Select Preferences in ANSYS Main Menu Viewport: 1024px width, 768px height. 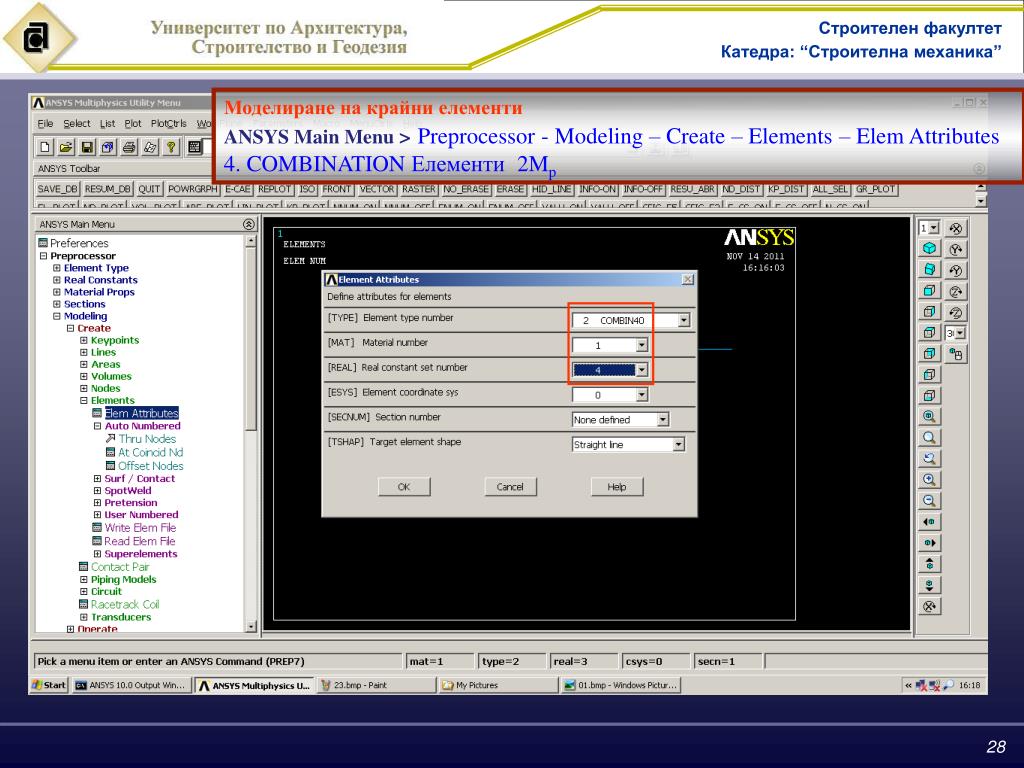pos(79,243)
